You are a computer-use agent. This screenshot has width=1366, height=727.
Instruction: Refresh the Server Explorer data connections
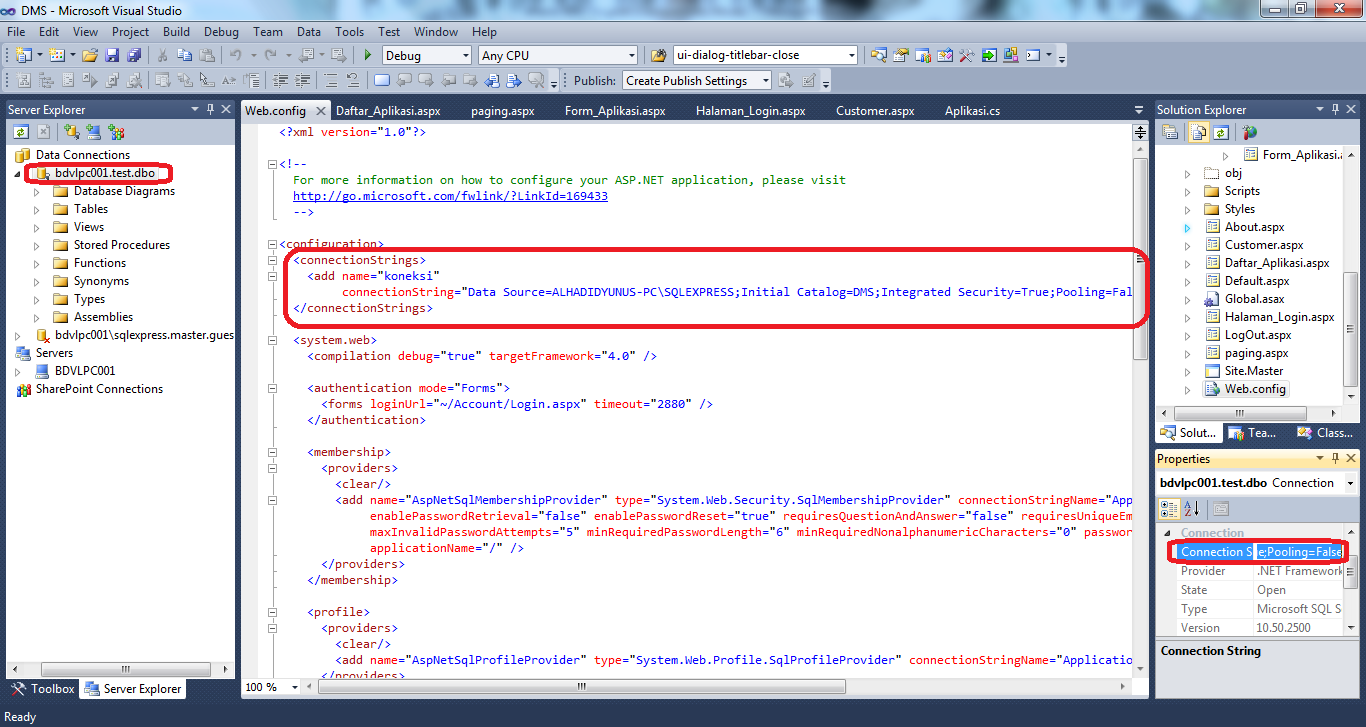tap(20, 131)
